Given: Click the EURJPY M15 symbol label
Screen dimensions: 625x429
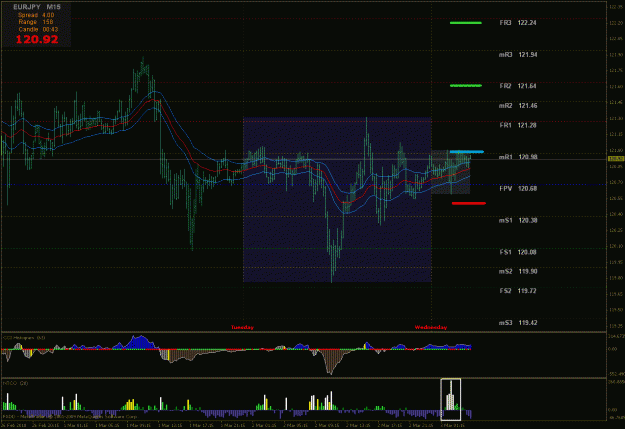Looking at the screenshot, I should [37, 7].
